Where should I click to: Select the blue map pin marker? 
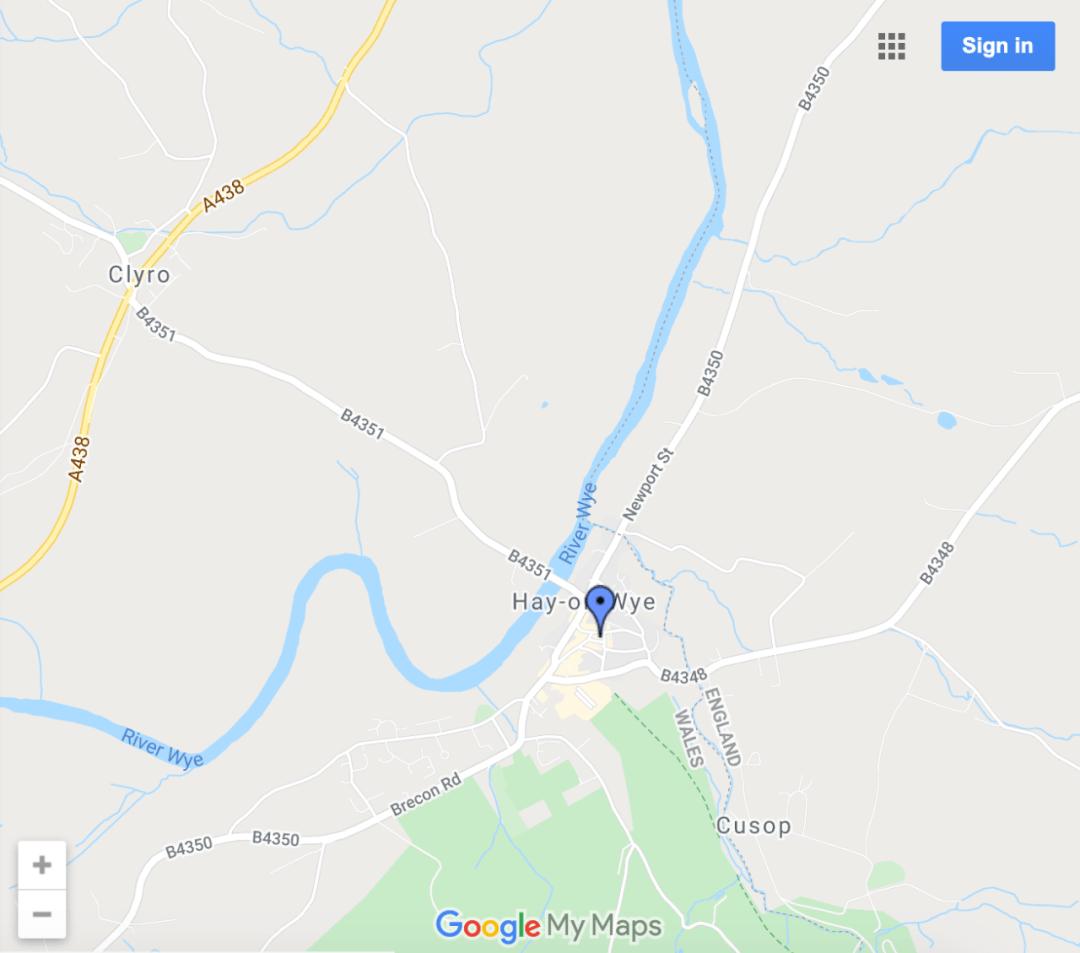(600, 610)
